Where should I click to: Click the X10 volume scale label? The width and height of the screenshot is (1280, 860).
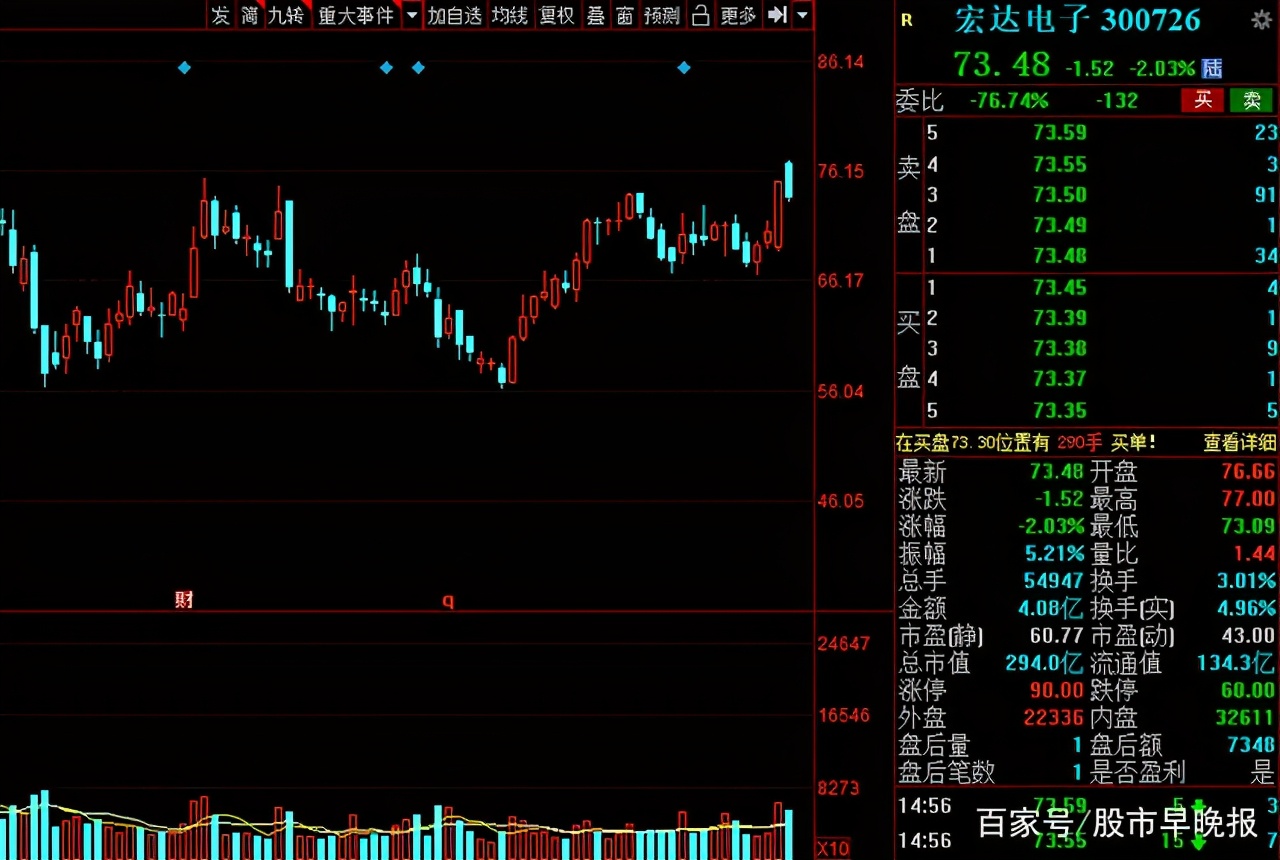(833, 849)
